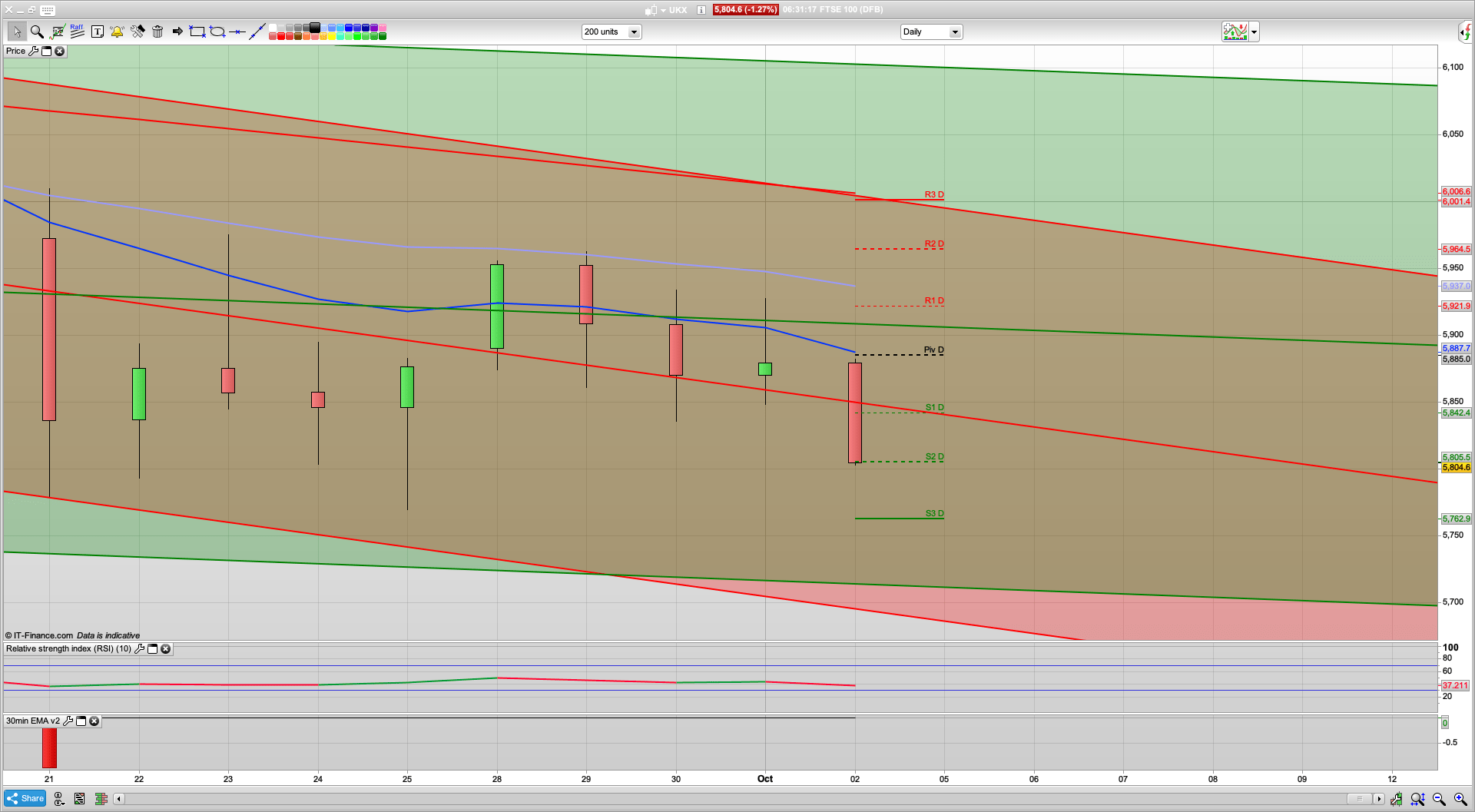Click the Share button

[25, 799]
